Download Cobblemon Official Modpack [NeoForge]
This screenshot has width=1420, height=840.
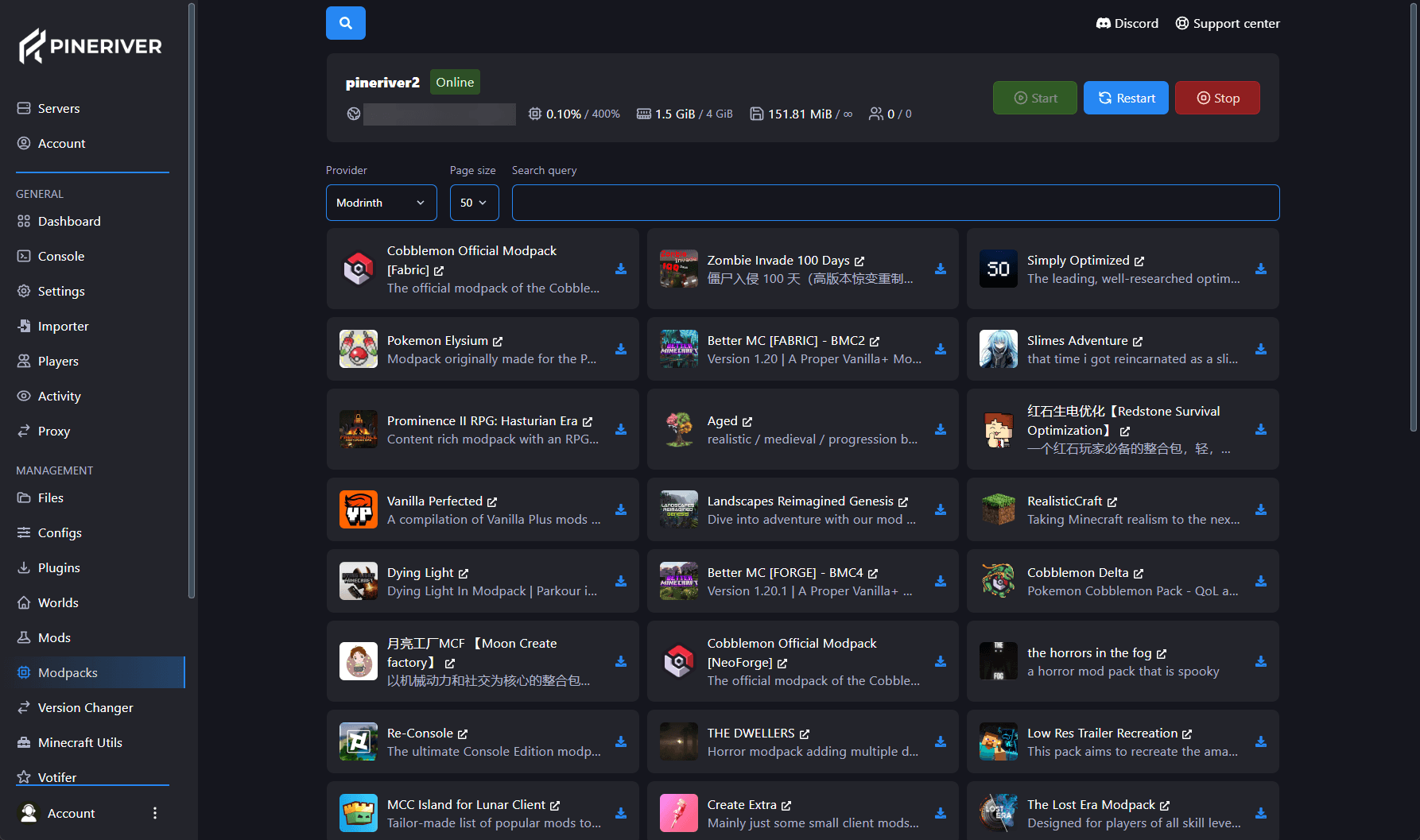coord(941,662)
